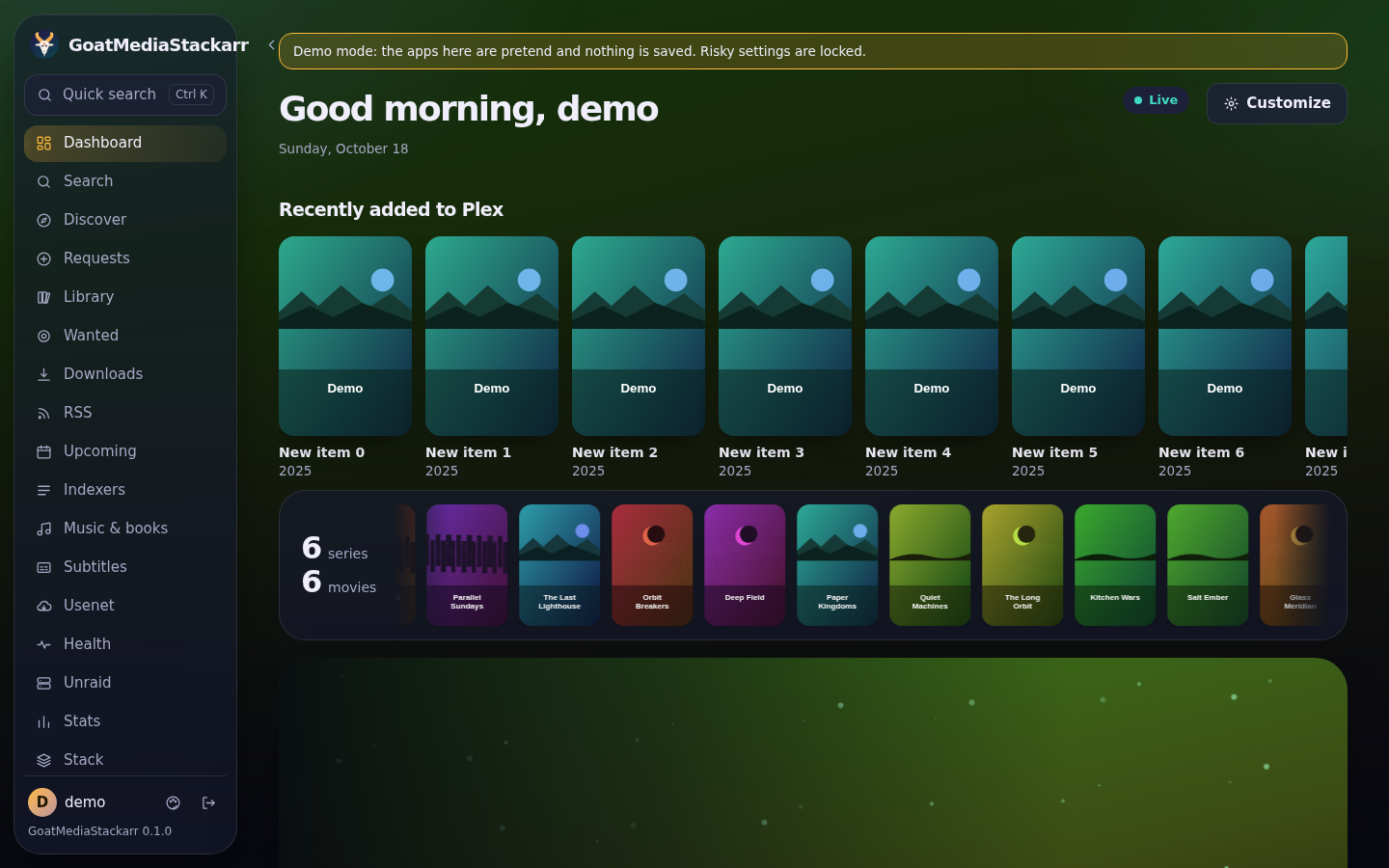
Task: Click the GoatMediaStackarr goat logo
Action: click(x=43, y=44)
